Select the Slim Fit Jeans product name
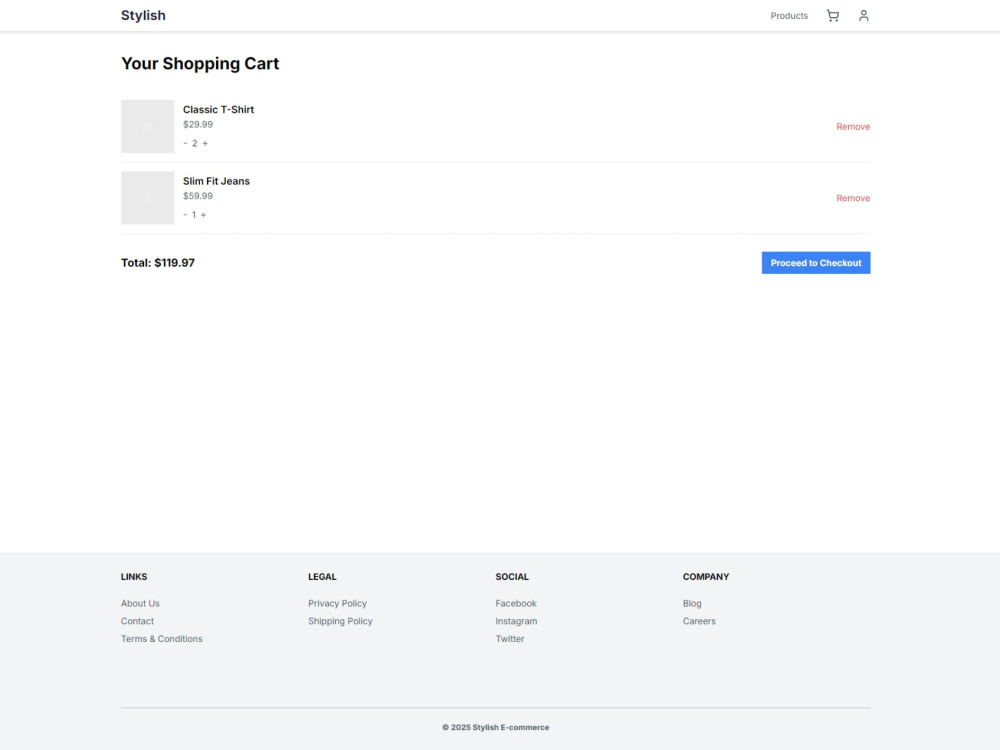 (216, 181)
